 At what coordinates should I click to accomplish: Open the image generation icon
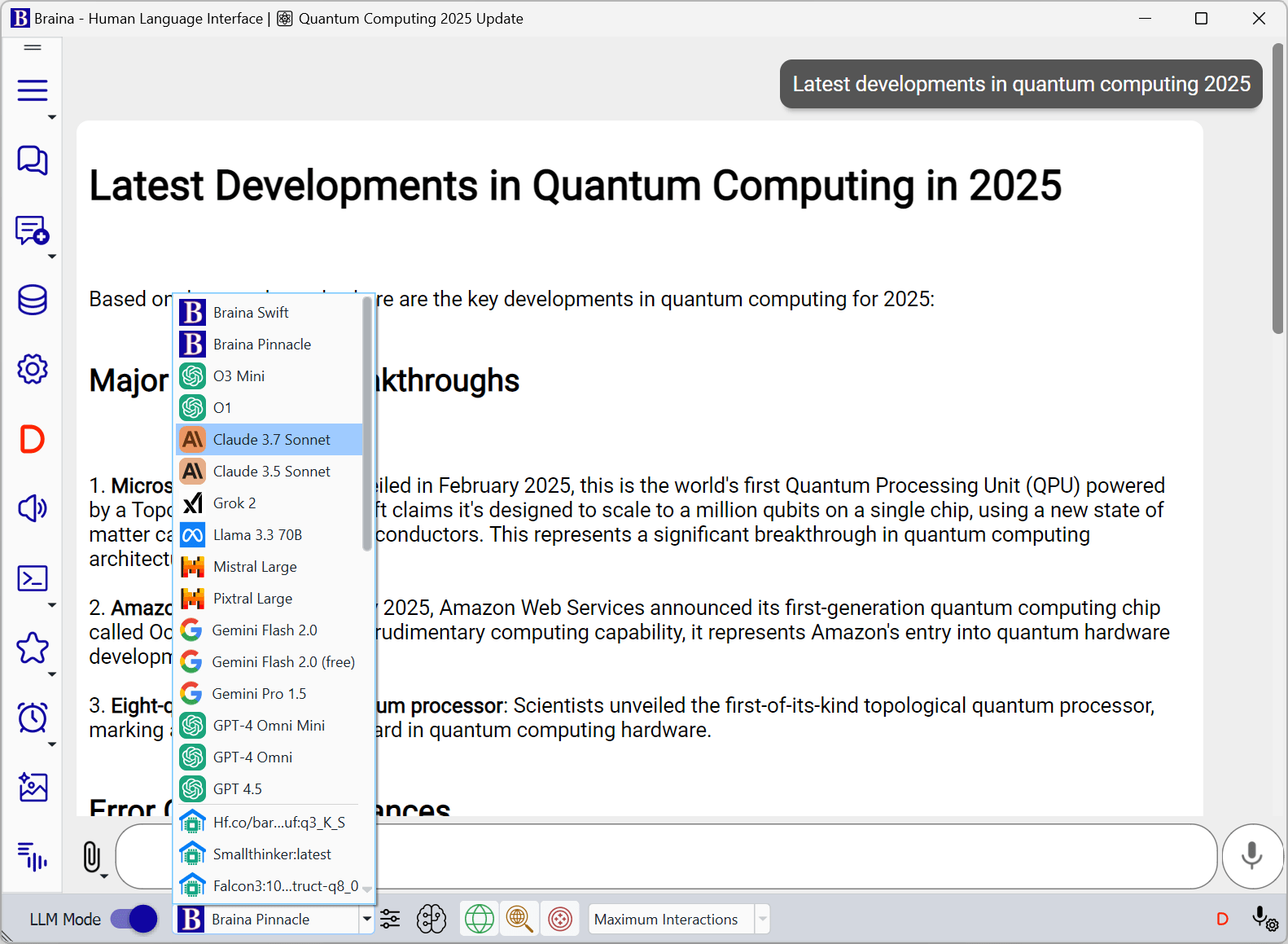tap(33, 787)
